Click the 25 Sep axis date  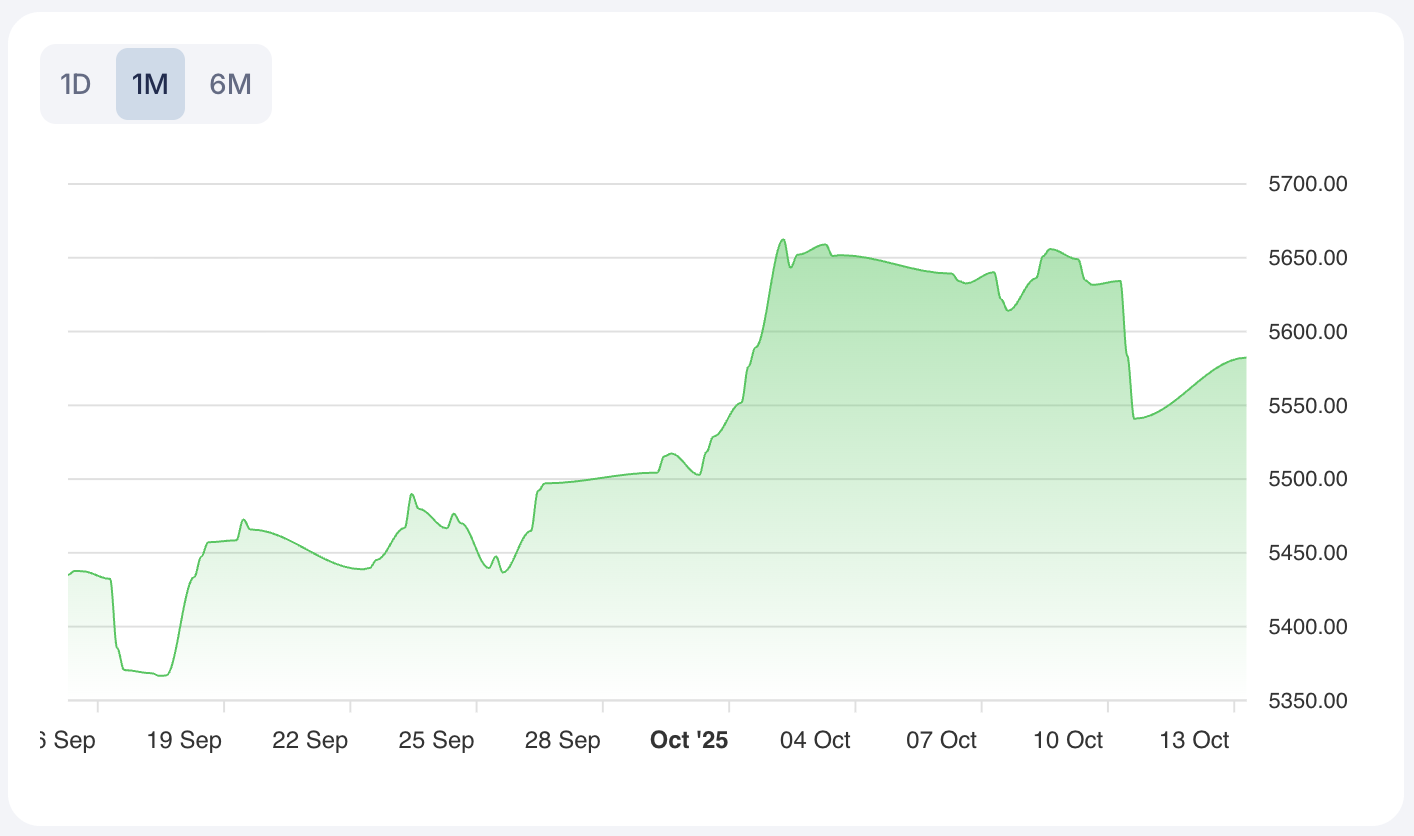pos(437,741)
